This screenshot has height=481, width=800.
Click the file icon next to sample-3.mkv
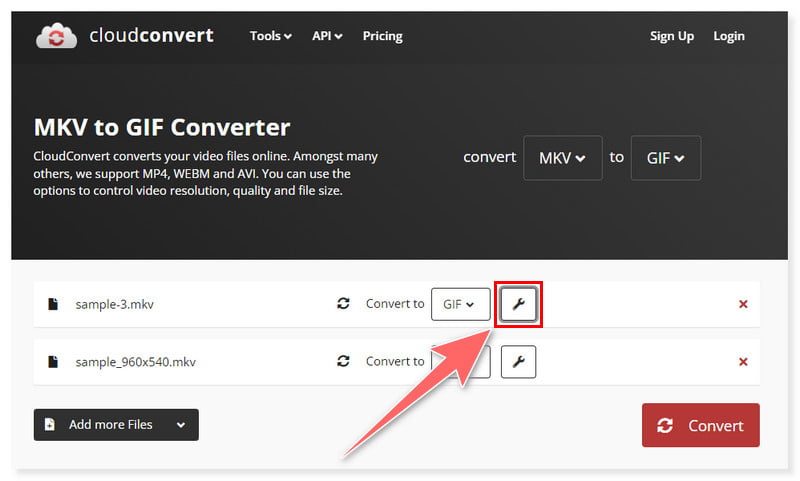tap(53, 304)
